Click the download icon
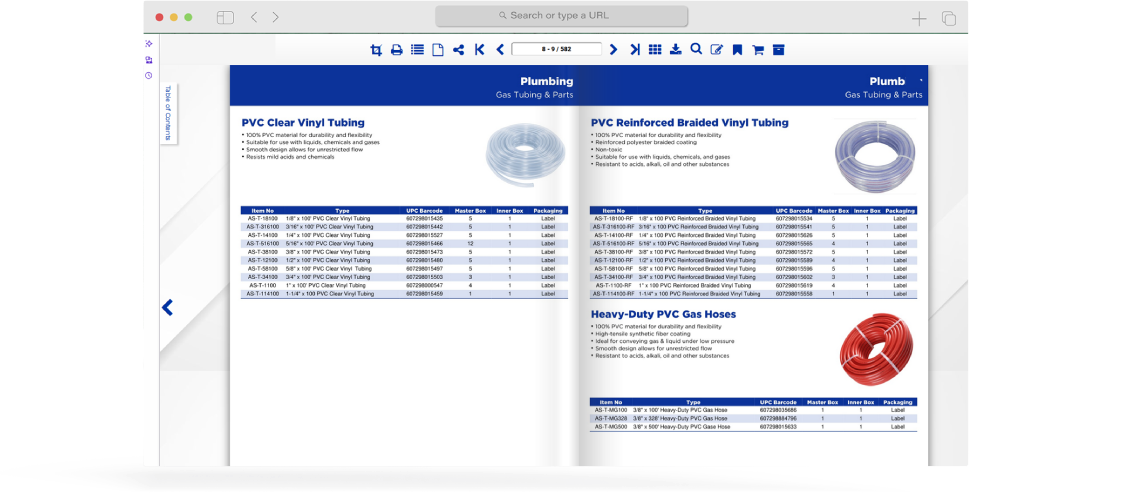Viewport: 1129px width, 493px height. 675,50
